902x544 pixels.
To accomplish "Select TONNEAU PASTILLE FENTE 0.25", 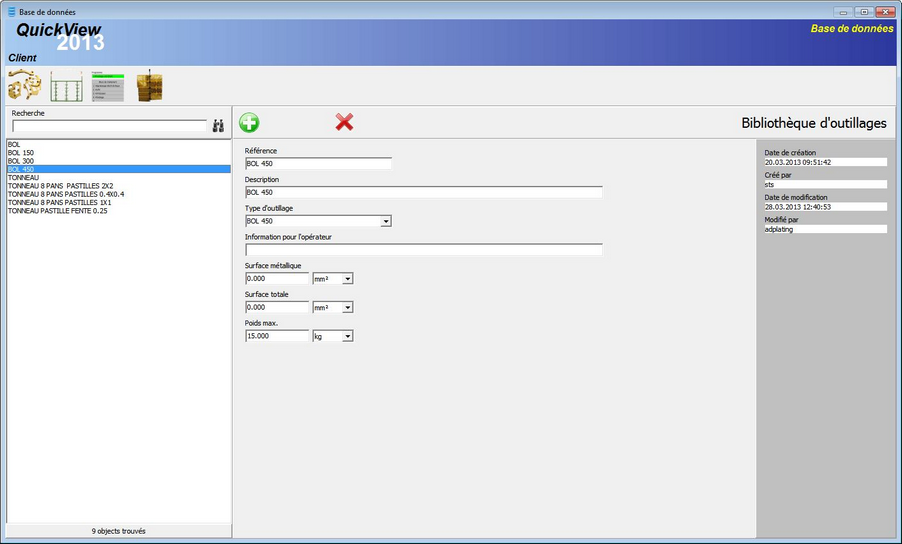I will coord(119,211).
